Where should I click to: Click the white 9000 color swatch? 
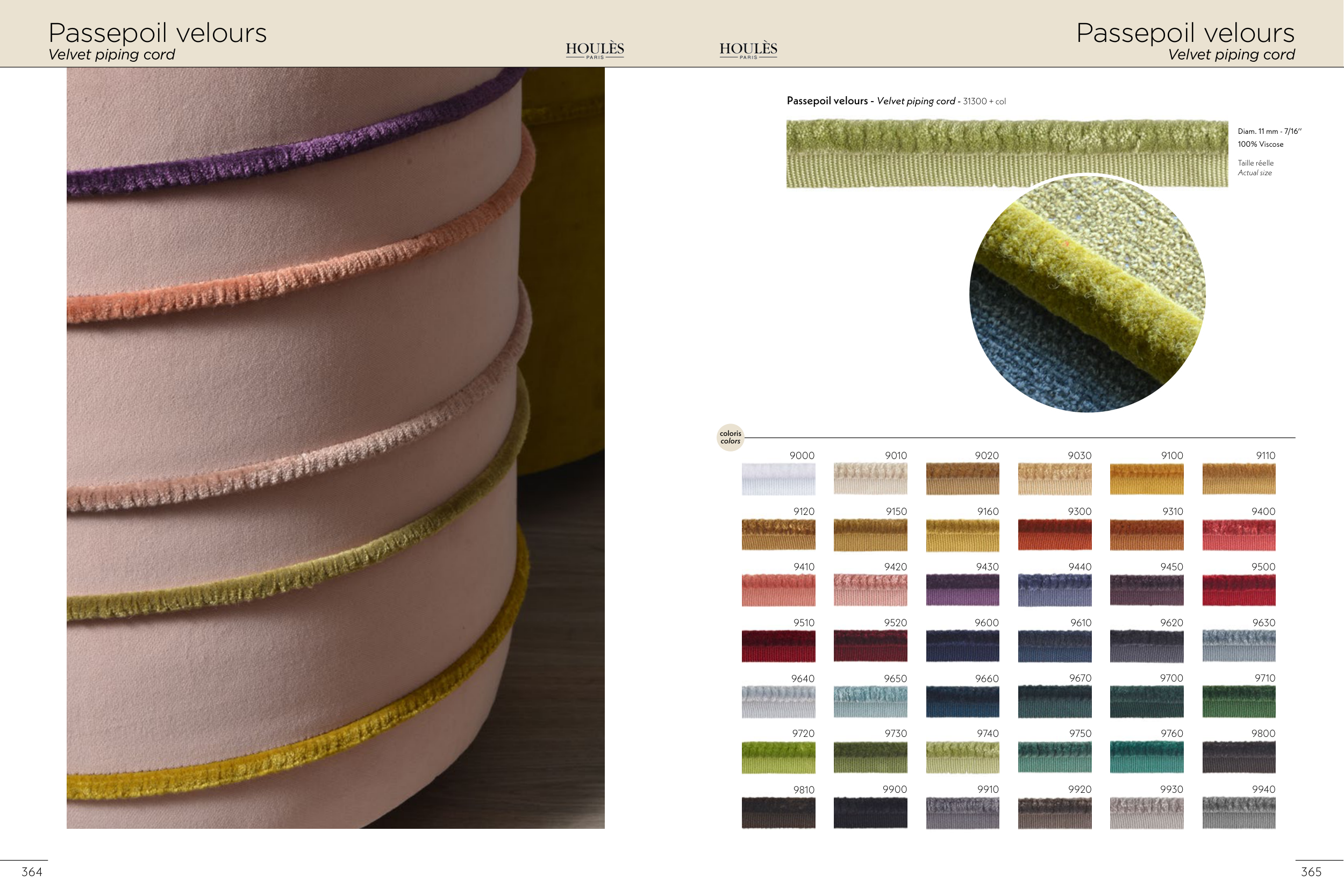click(x=778, y=479)
